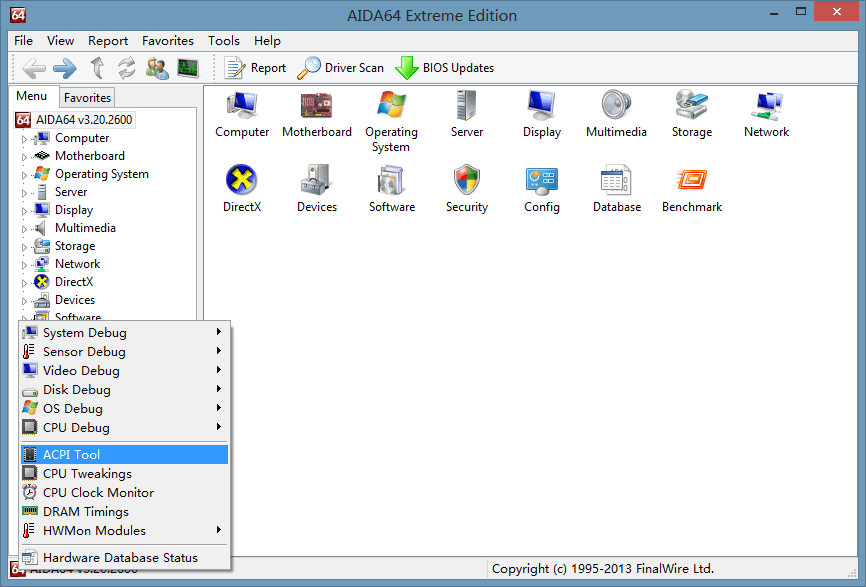Viewport: 866px width, 587px height.
Task: Choose CPU Tweakings from the popup menu
Action: click(x=124, y=473)
